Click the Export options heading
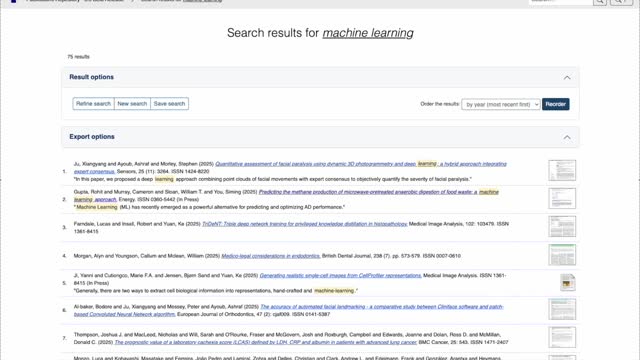Screen dimensions: 640x360 click(x=92, y=137)
